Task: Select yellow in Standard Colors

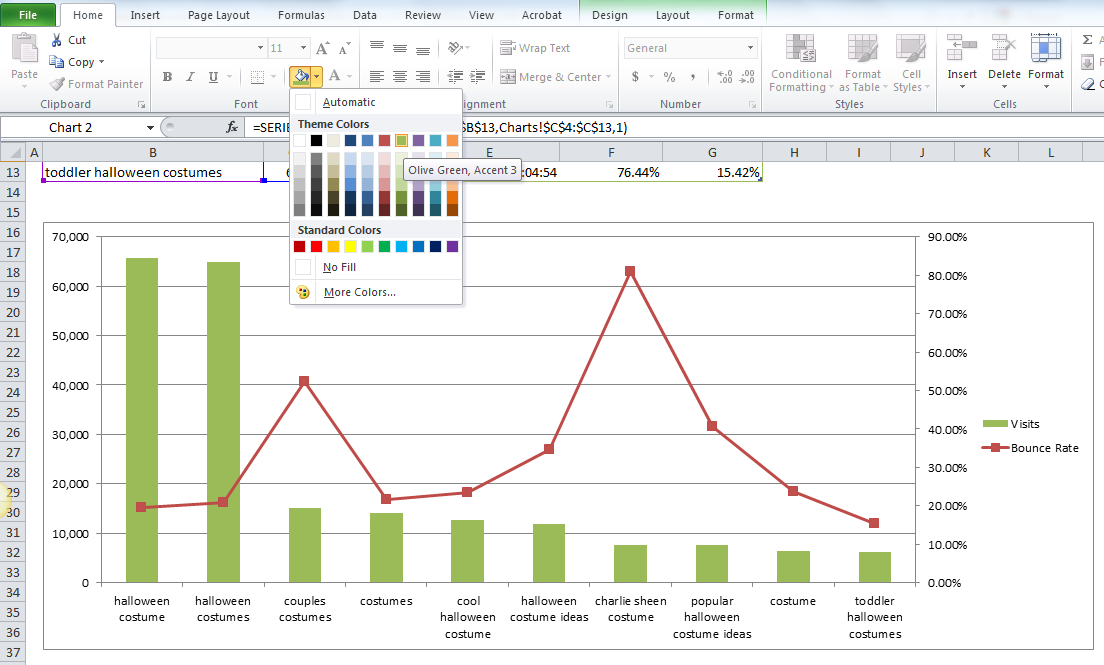Action: [x=350, y=246]
